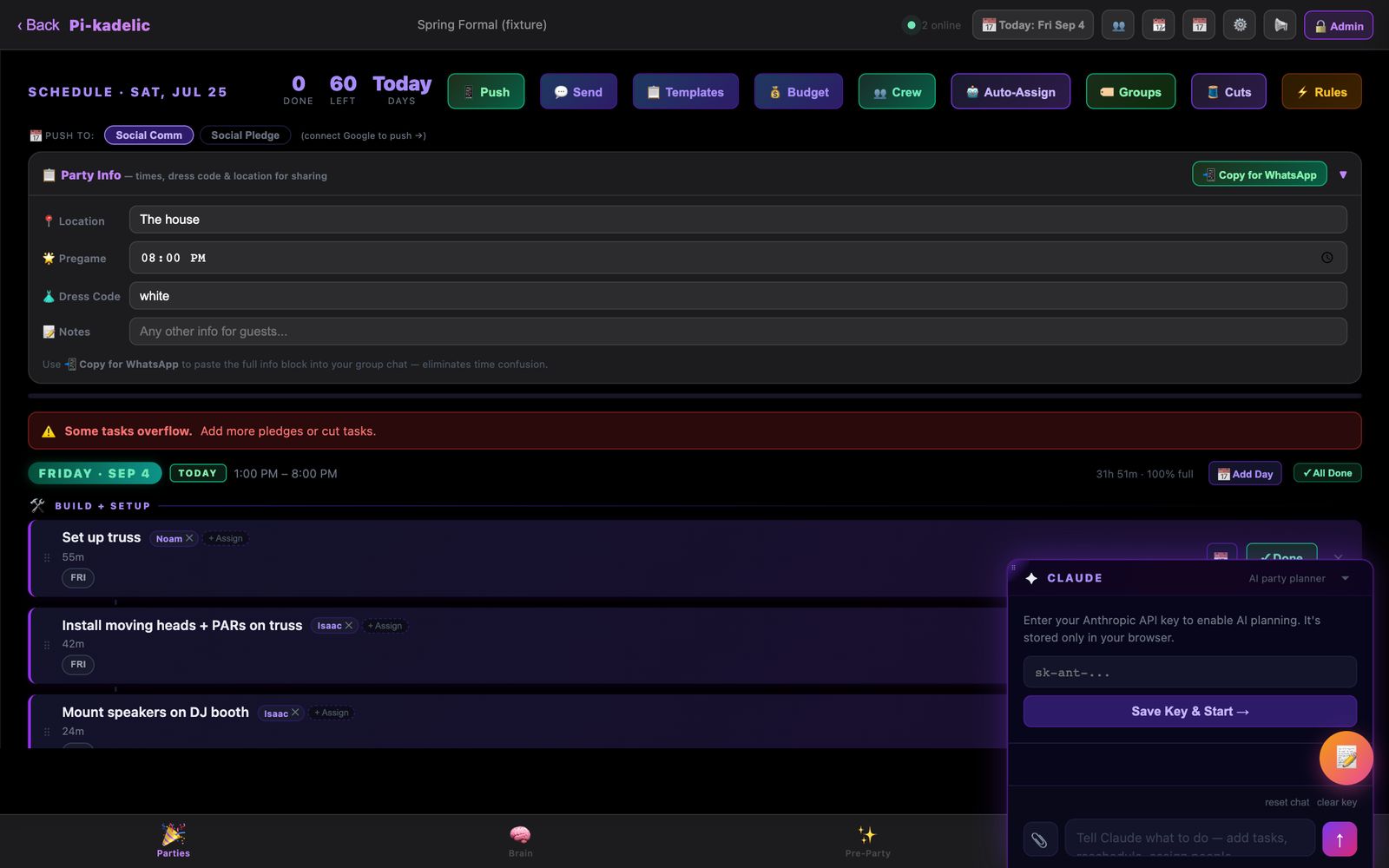Click the Today days counter
This screenshot has width=1389, height=868.
(x=402, y=90)
